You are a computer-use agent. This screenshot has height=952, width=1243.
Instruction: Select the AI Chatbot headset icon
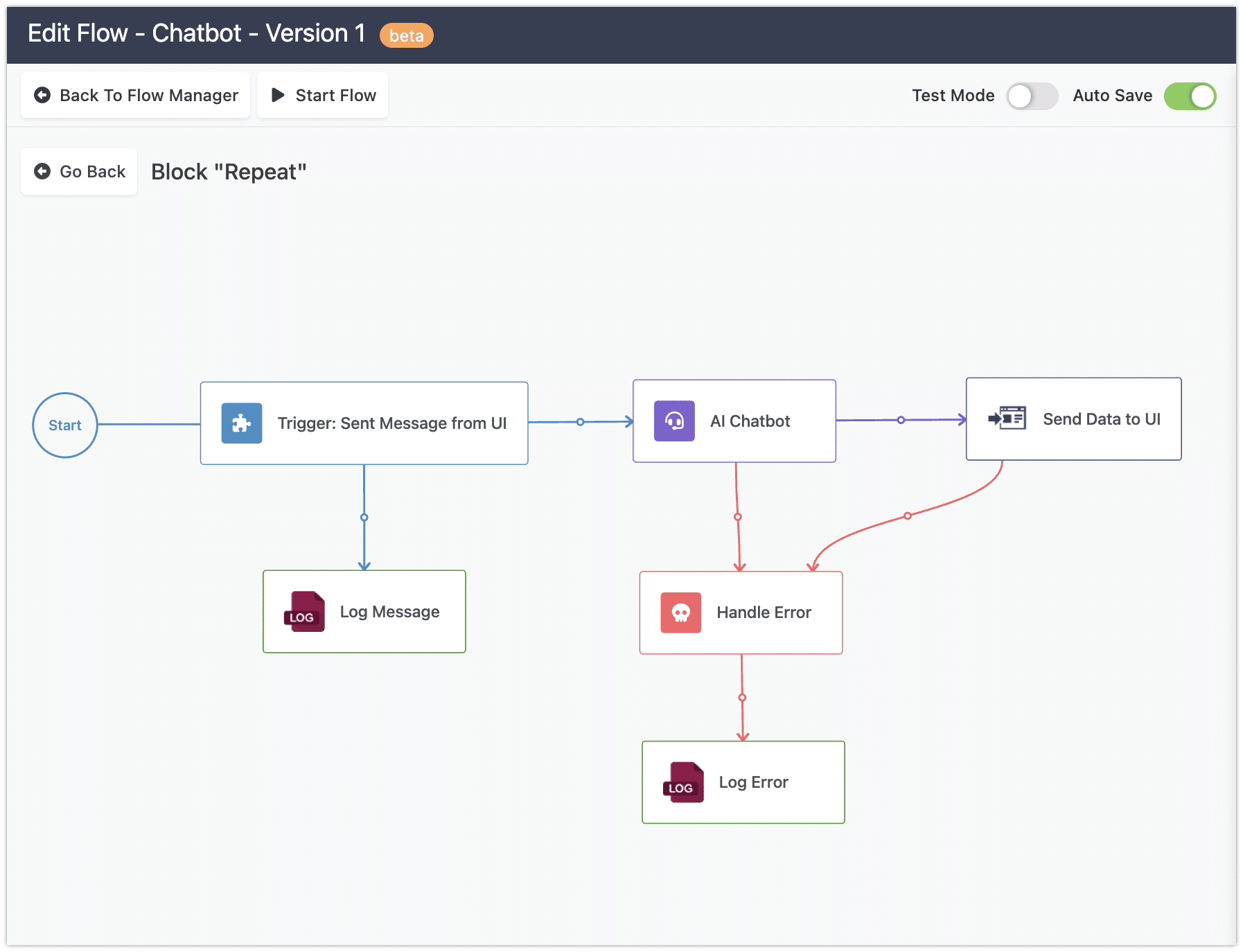tap(674, 421)
